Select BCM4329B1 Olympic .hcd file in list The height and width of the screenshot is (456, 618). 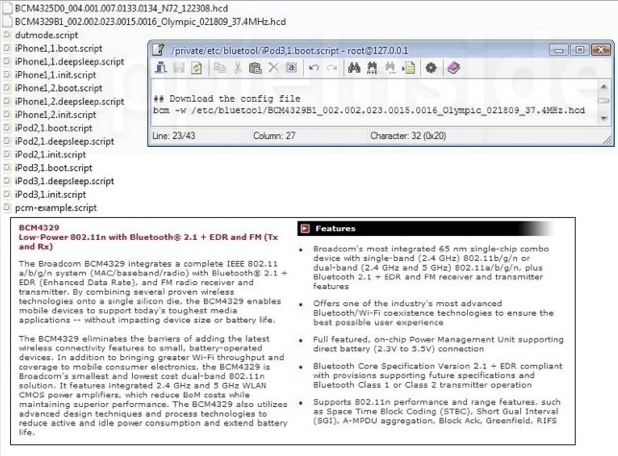(144, 22)
